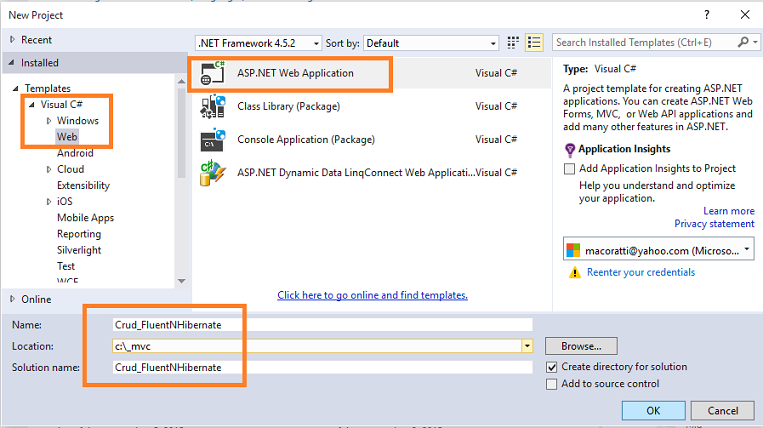The image size is (763, 428).
Task: Uncheck Create directory for solution
Action: pos(551,367)
